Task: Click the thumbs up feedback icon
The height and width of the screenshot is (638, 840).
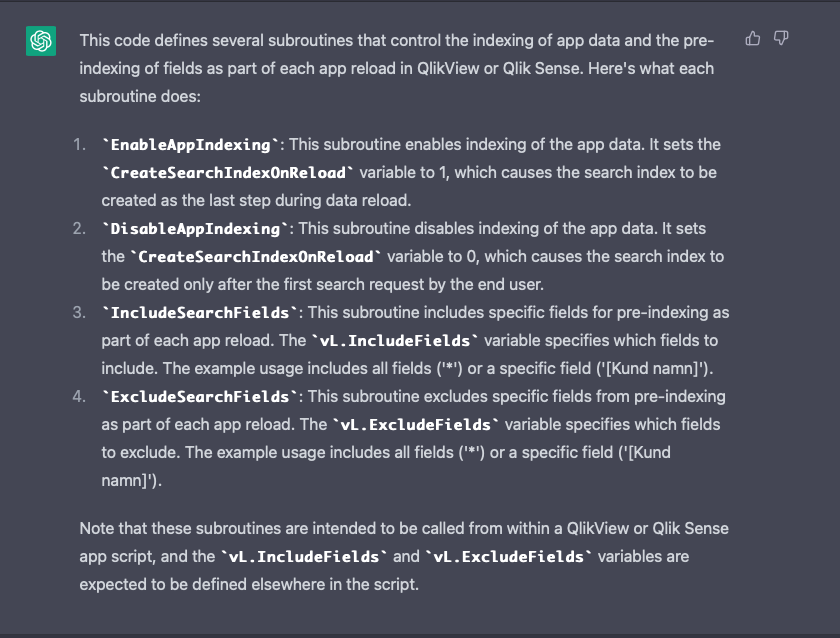Action: [x=753, y=39]
